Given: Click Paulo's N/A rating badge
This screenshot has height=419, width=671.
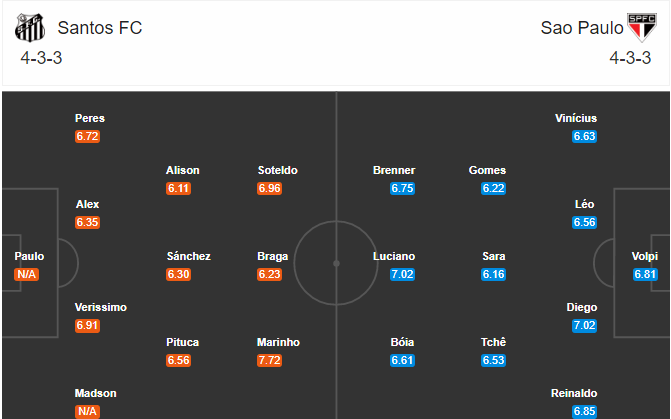Looking at the screenshot, I should coord(27,274).
